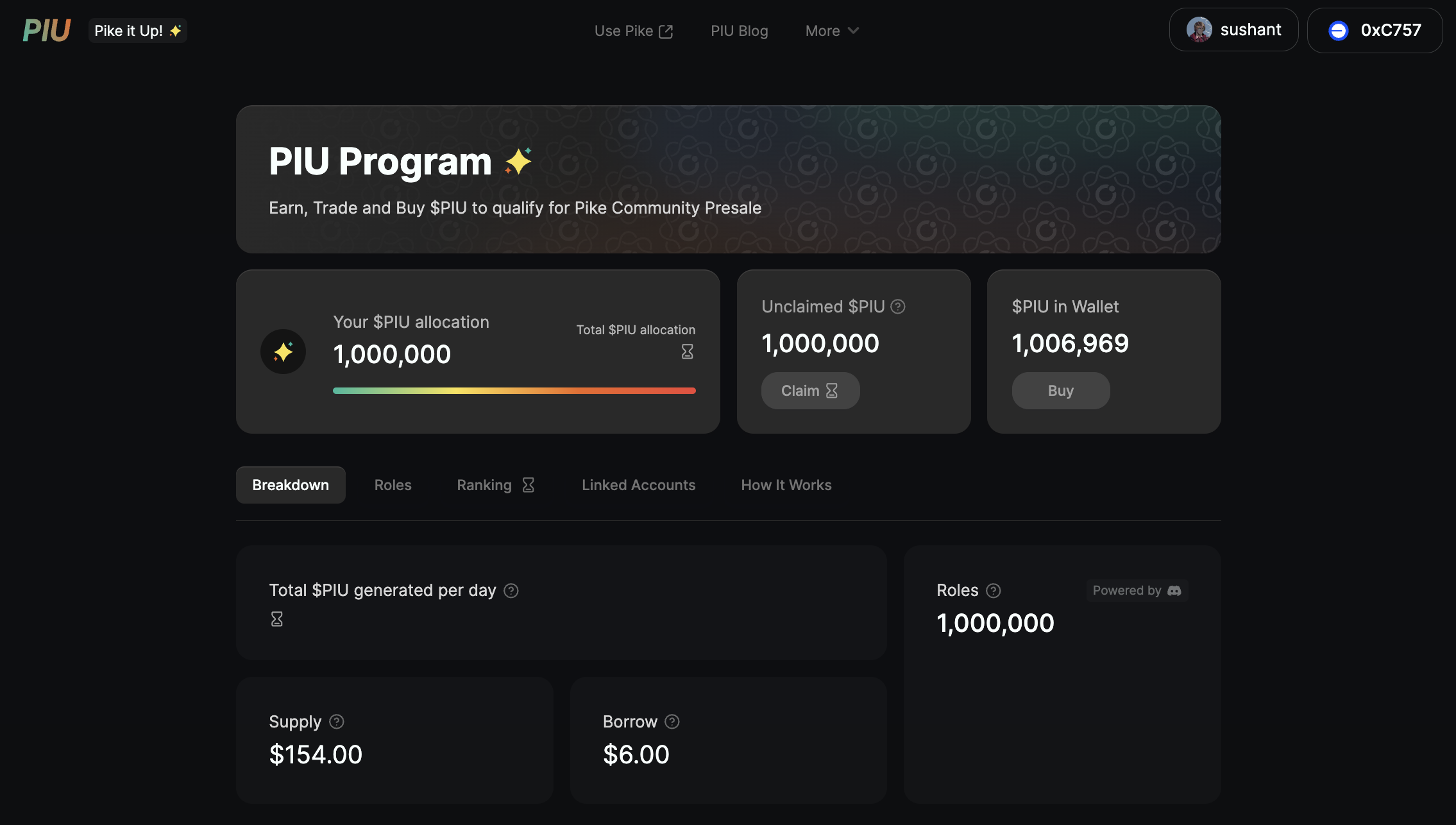Open the Use Pike external link
This screenshot has height=825, width=1456.
point(634,31)
